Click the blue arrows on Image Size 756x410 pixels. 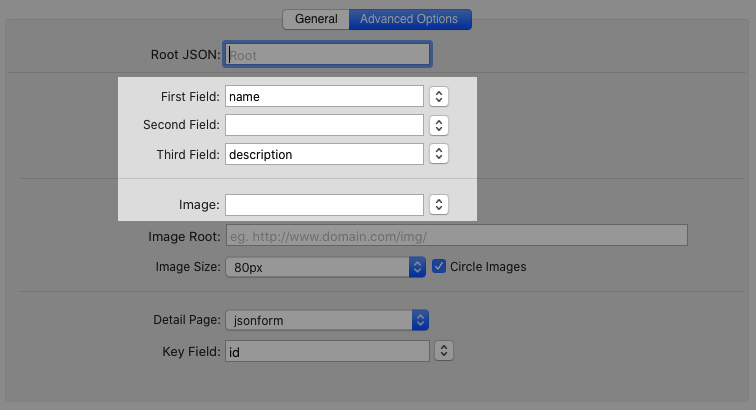click(418, 267)
